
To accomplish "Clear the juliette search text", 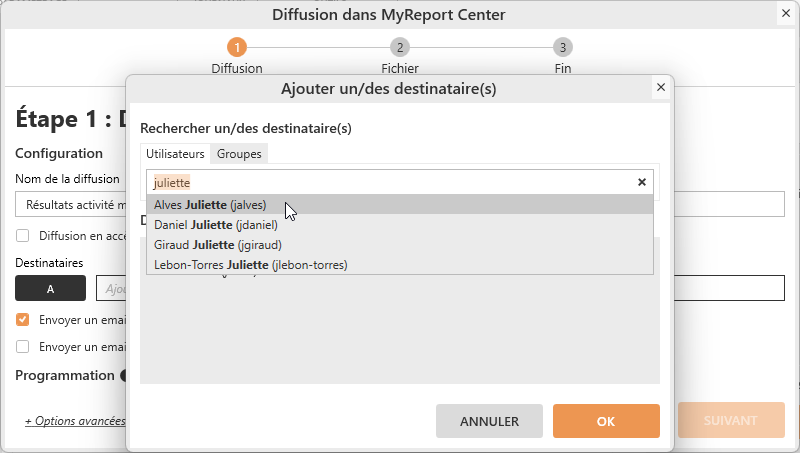I will coord(642,182).
